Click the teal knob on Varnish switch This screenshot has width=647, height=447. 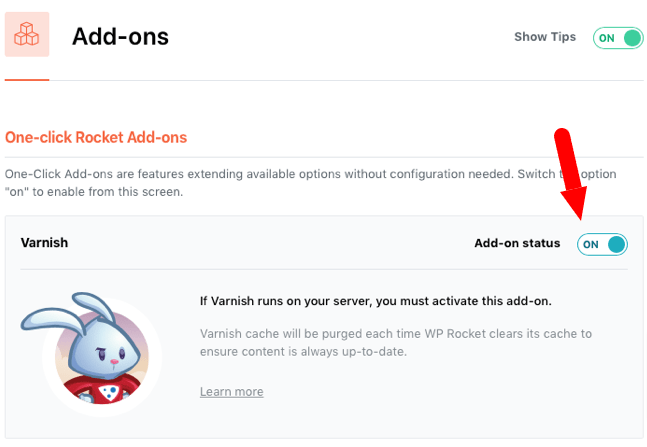coord(617,244)
